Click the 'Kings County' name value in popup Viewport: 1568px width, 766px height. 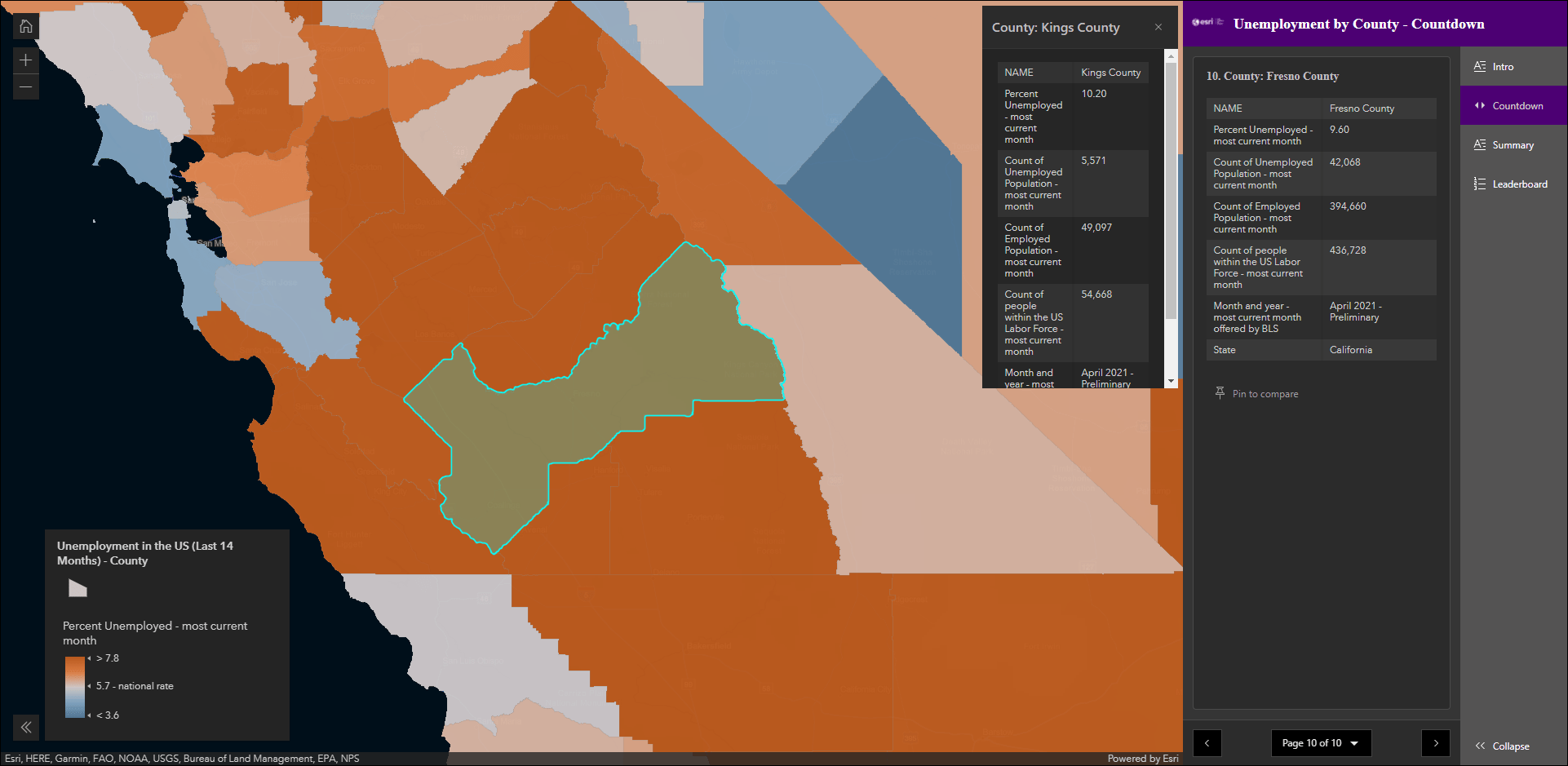[x=1111, y=73]
